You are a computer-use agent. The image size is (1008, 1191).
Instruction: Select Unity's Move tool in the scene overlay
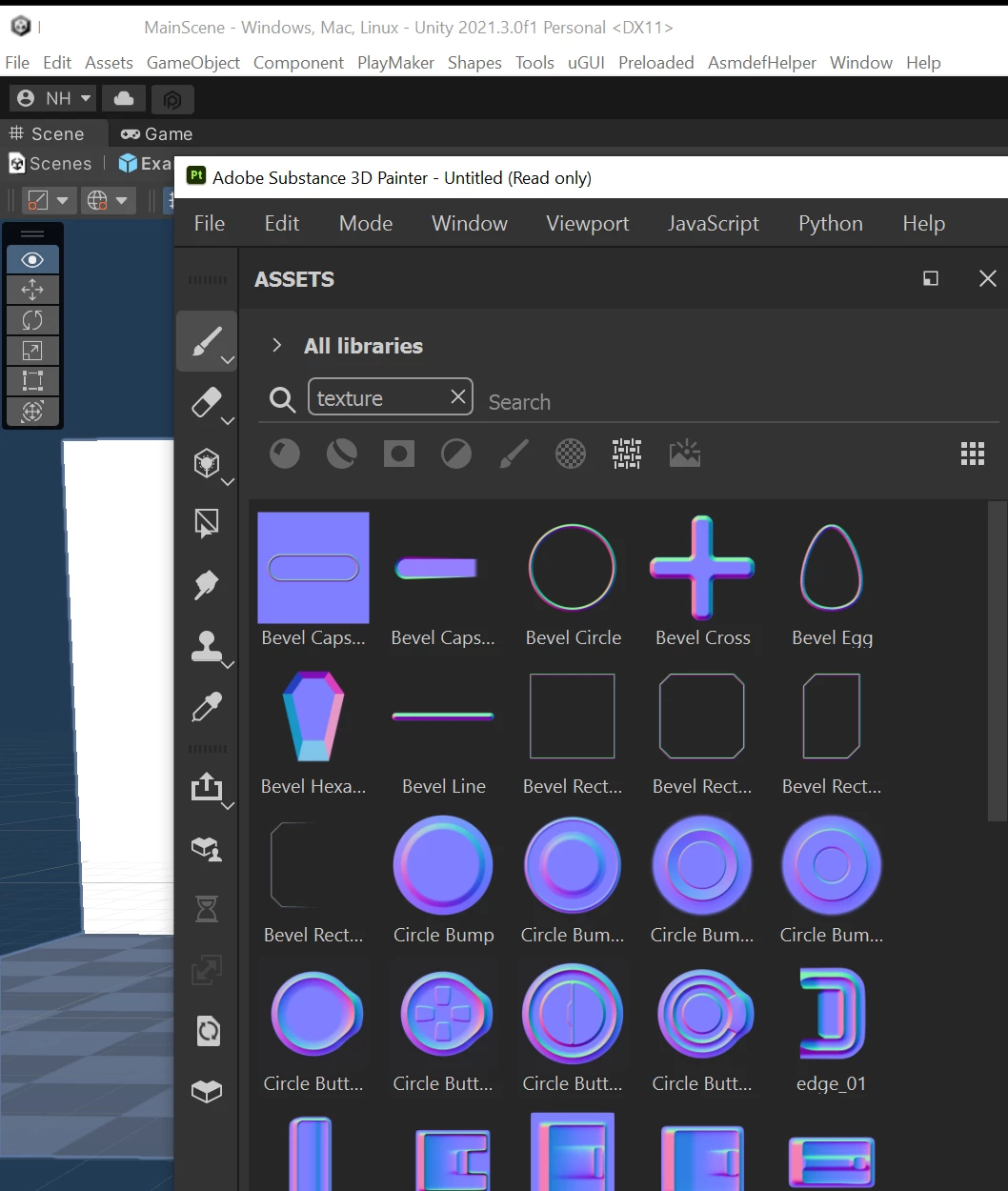32,290
